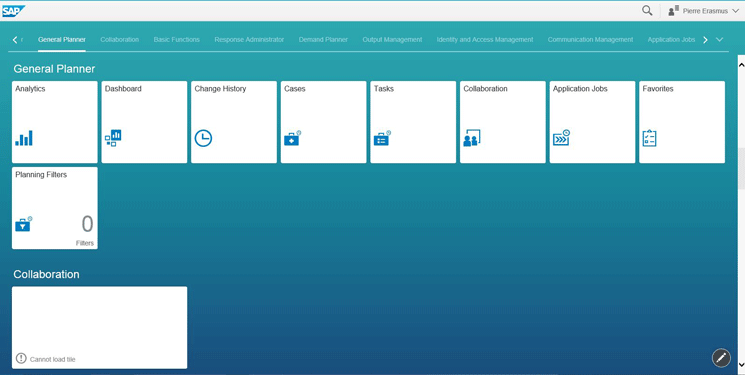Click the vertical scrollbar thumb
The height and width of the screenshot is (375, 745).
741,169
